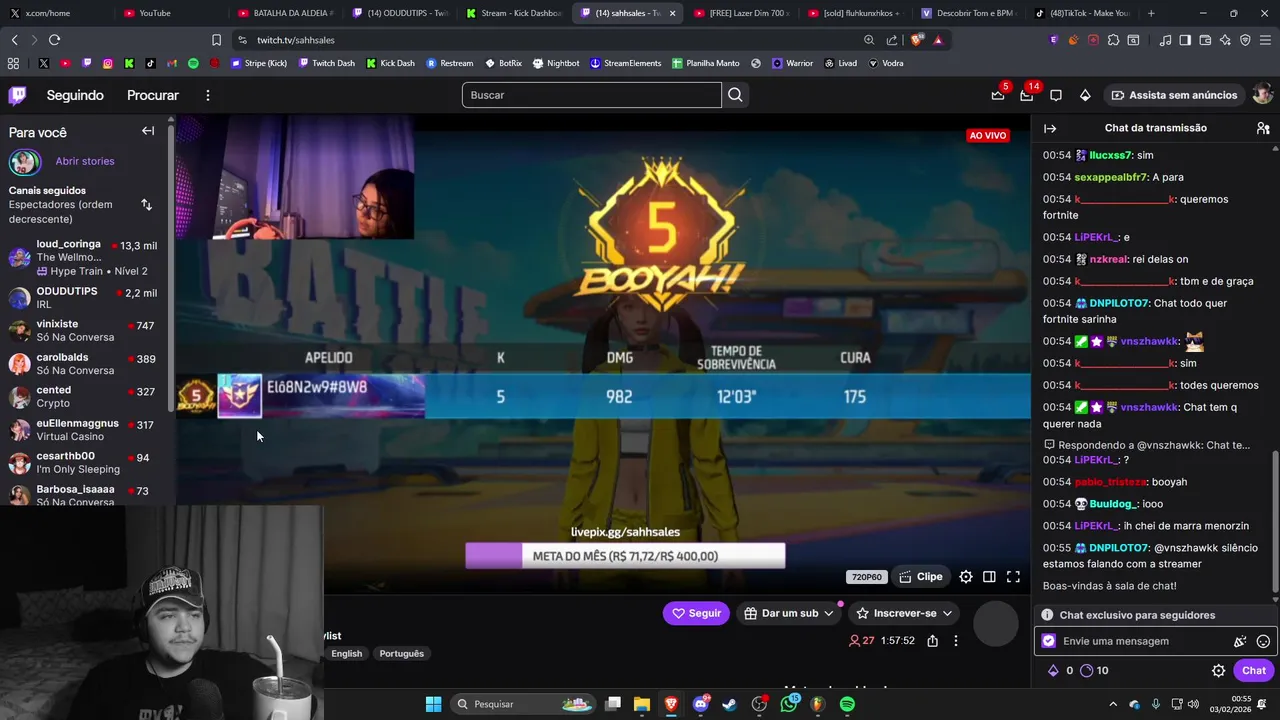
Task: Show hidden system tray icons
Action: pos(1113,704)
